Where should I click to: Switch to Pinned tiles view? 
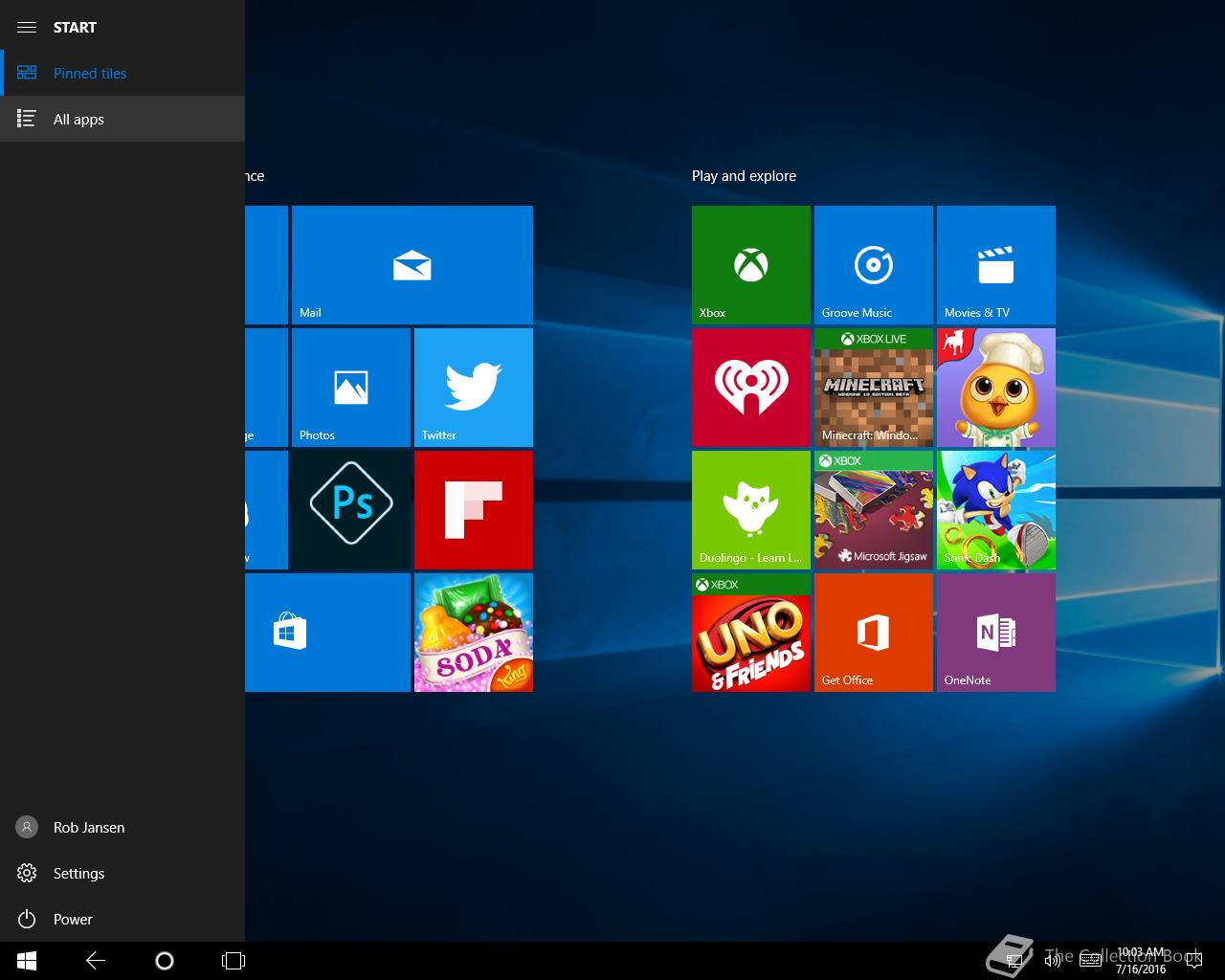[x=122, y=73]
